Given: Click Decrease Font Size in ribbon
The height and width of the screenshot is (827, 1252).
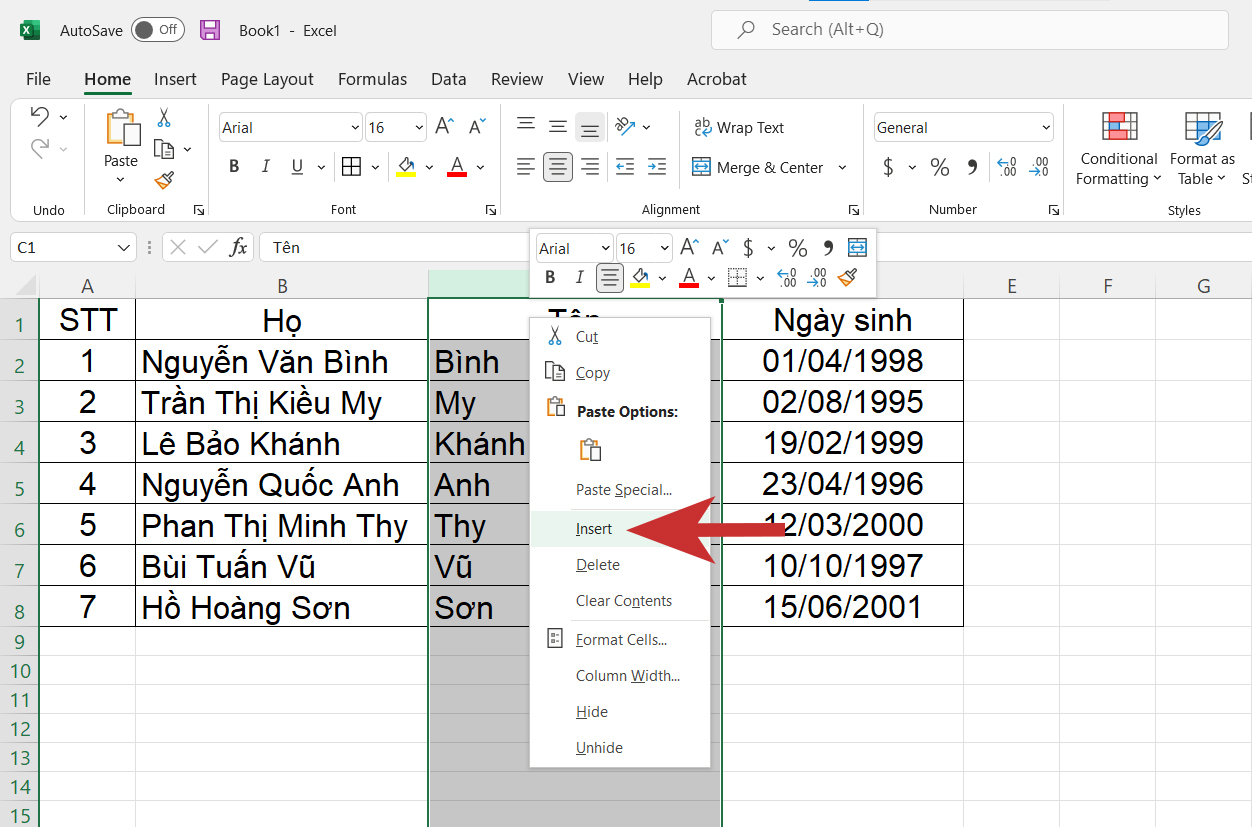Looking at the screenshot, I should click(476, 127).
